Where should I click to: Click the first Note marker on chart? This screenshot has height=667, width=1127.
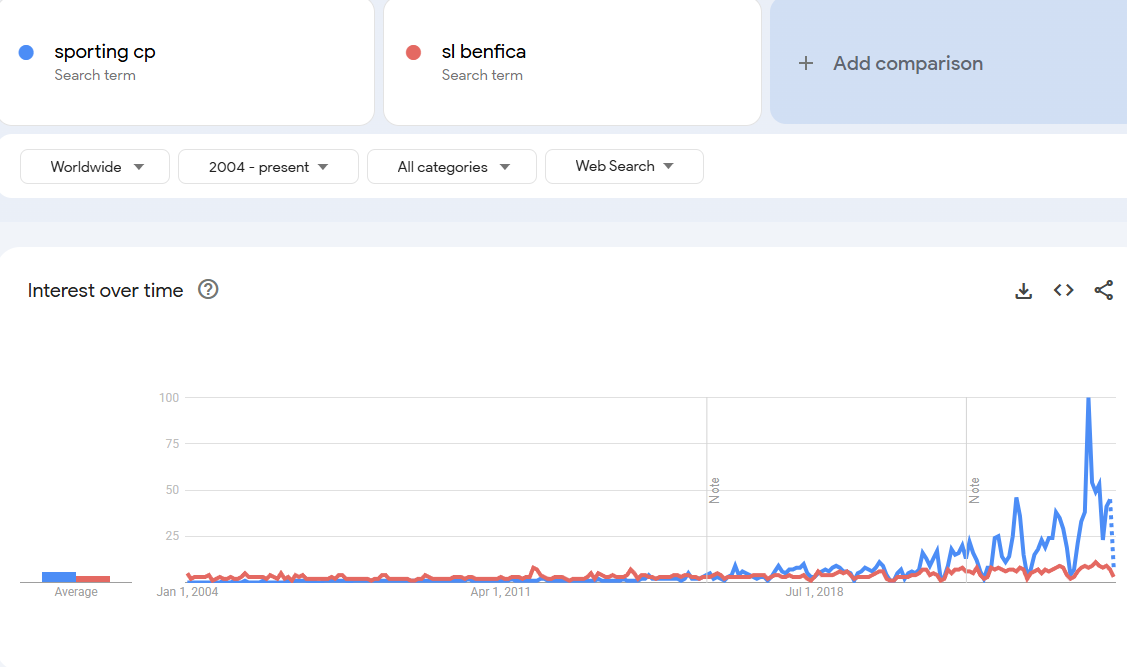pyautogui.click(x=714, y=490)
